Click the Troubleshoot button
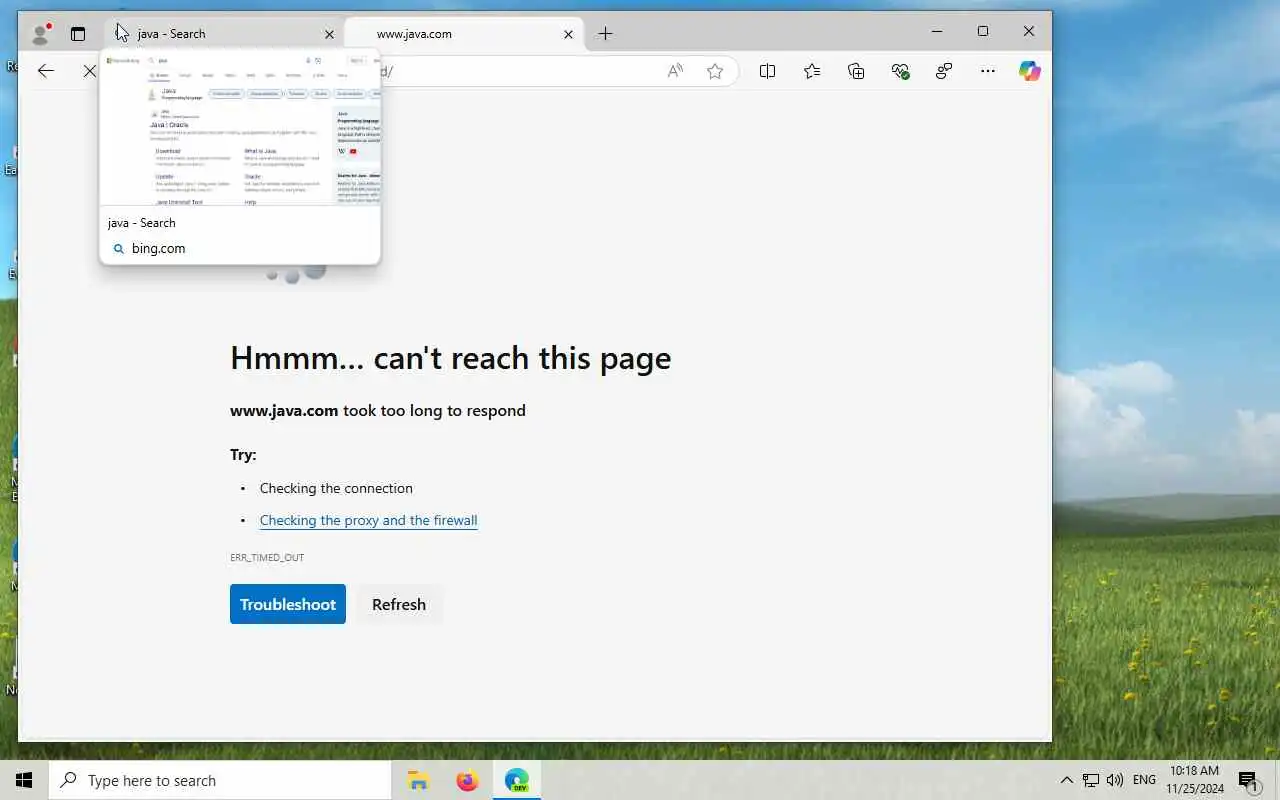 tap(288, 604)
